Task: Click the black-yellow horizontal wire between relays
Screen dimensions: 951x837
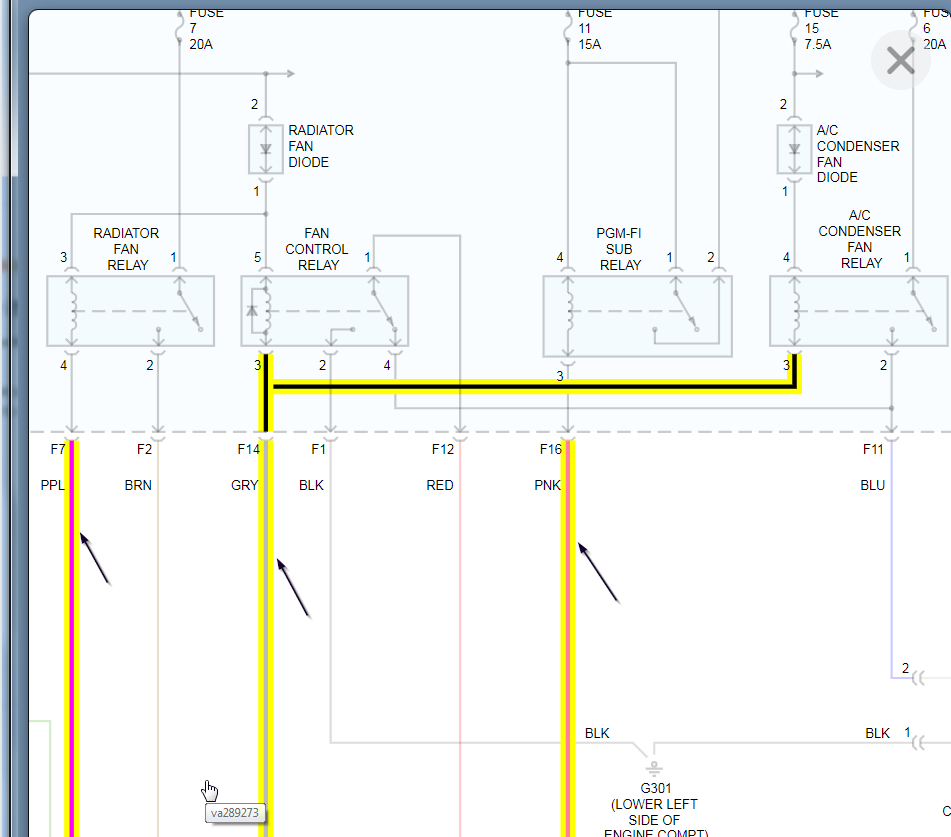Action: tap(530, 386)
